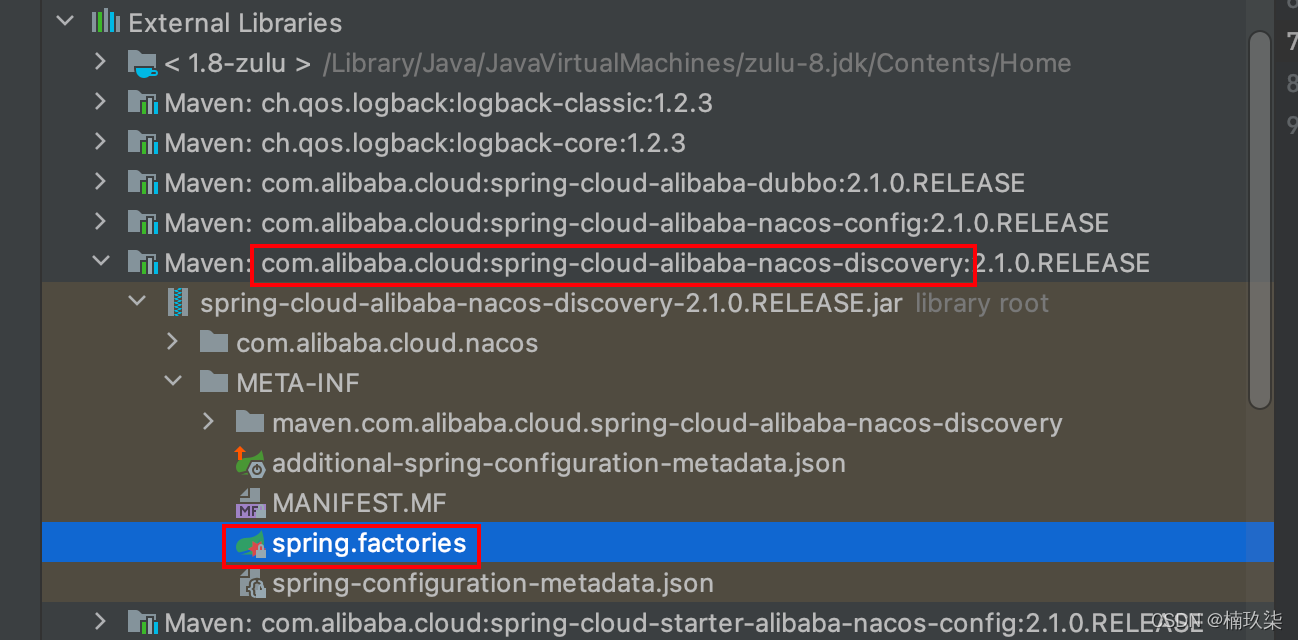Select the spring-configuration-metadata.json file
The image size is (1298, 640).
click(x=492, y=583)
